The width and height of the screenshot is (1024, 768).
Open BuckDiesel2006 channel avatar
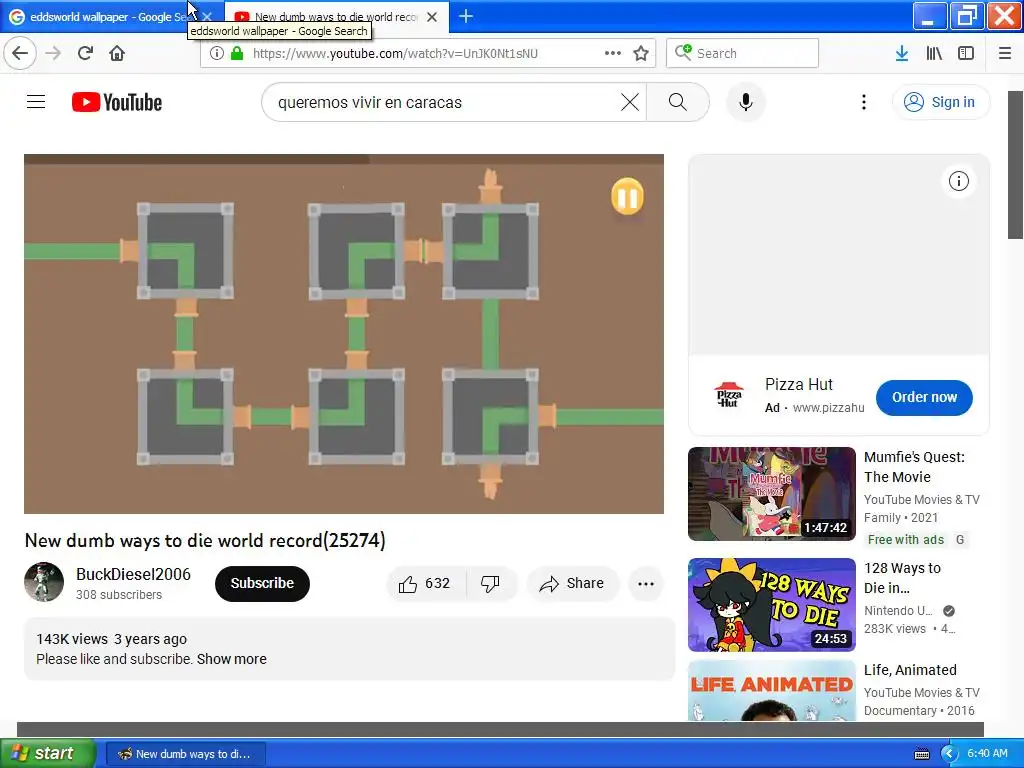tap(44, 582)
